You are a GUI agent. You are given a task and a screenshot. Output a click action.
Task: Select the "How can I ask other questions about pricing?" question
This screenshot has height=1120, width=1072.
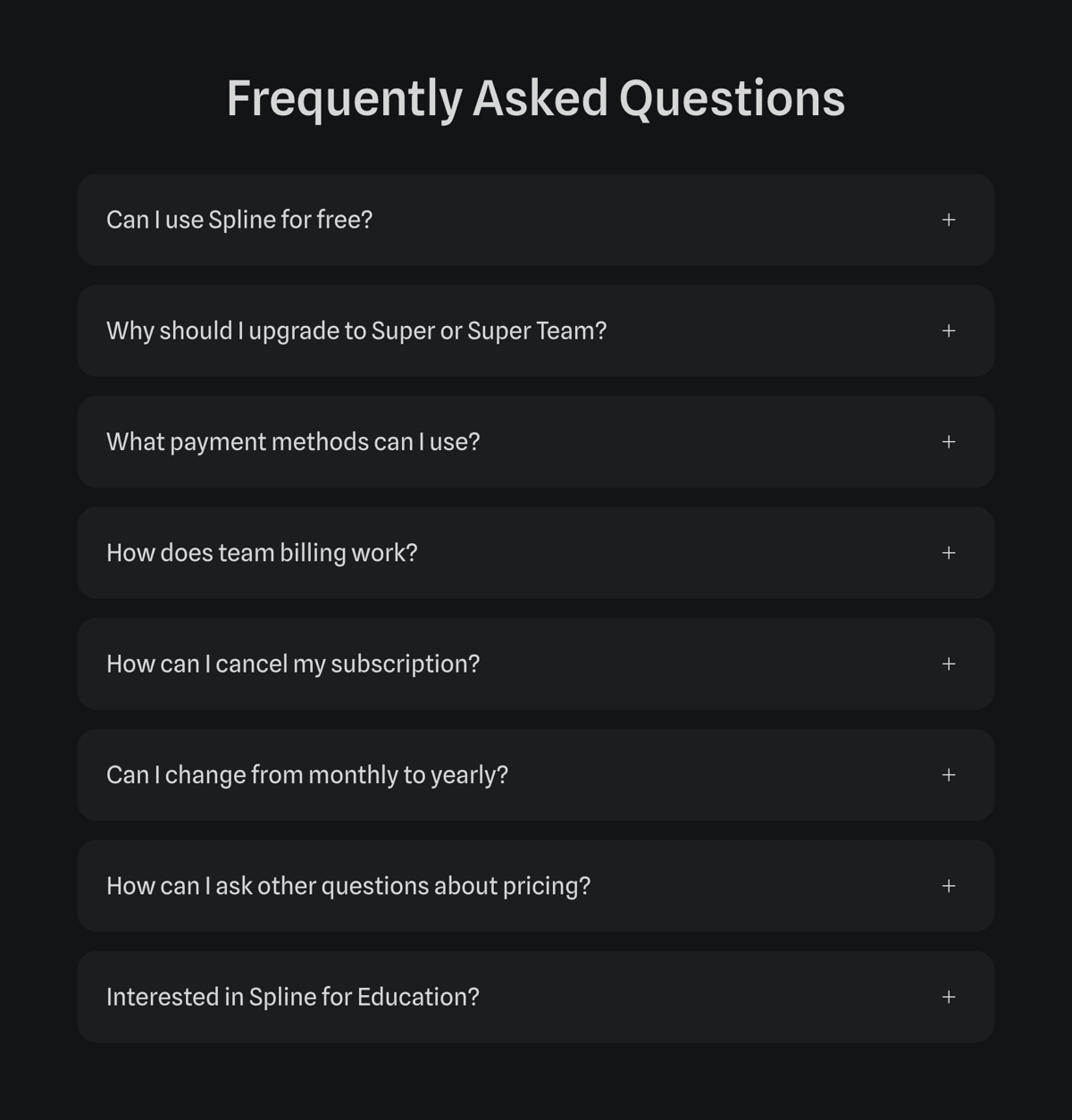[536, 885]
